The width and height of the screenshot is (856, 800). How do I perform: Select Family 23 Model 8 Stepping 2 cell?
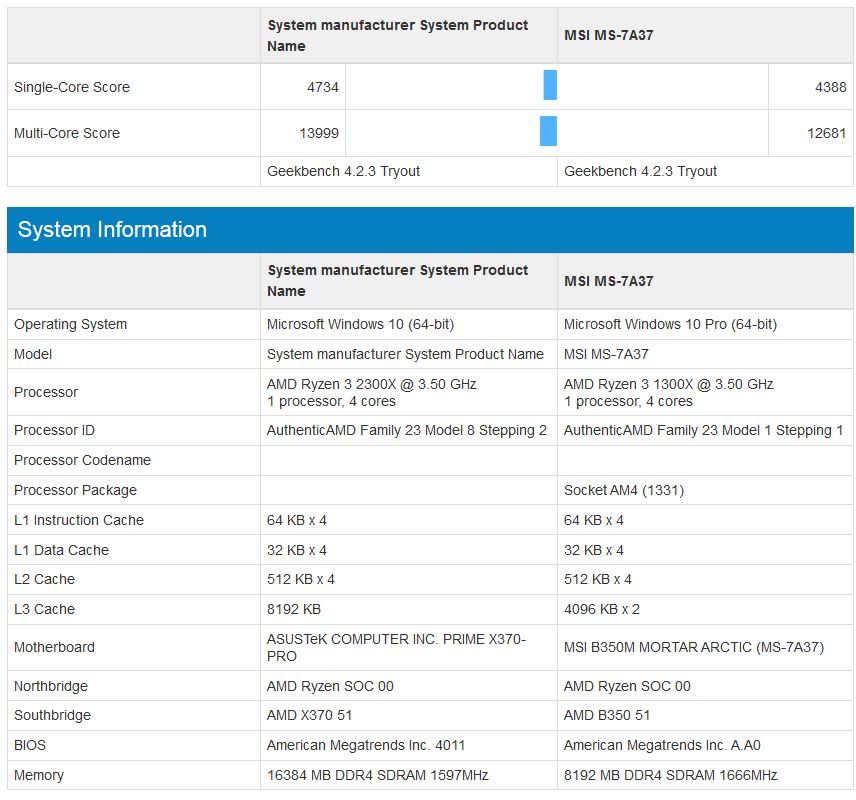point(407,430)
